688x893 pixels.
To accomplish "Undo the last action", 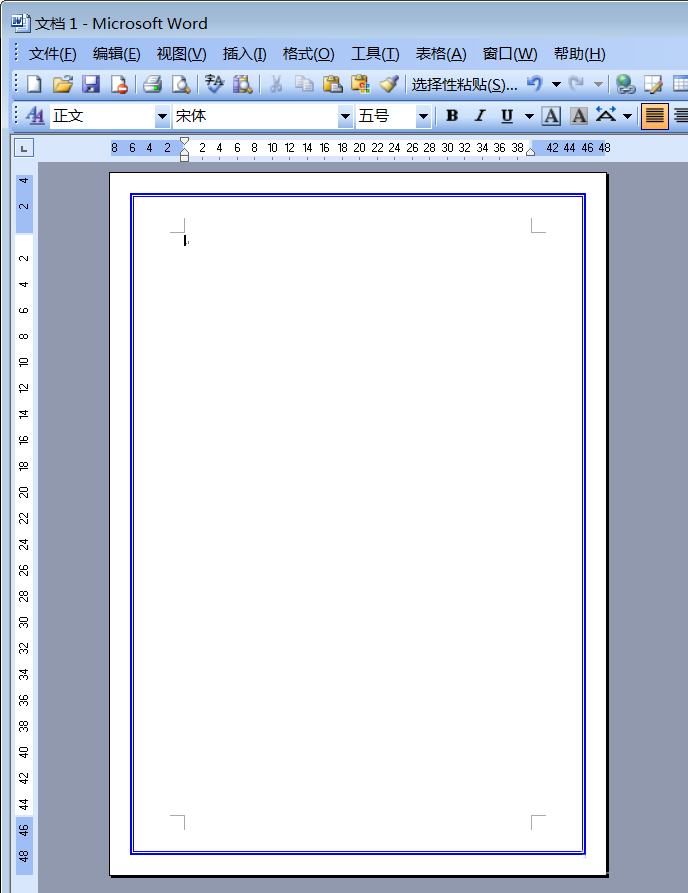I will 534,84.
